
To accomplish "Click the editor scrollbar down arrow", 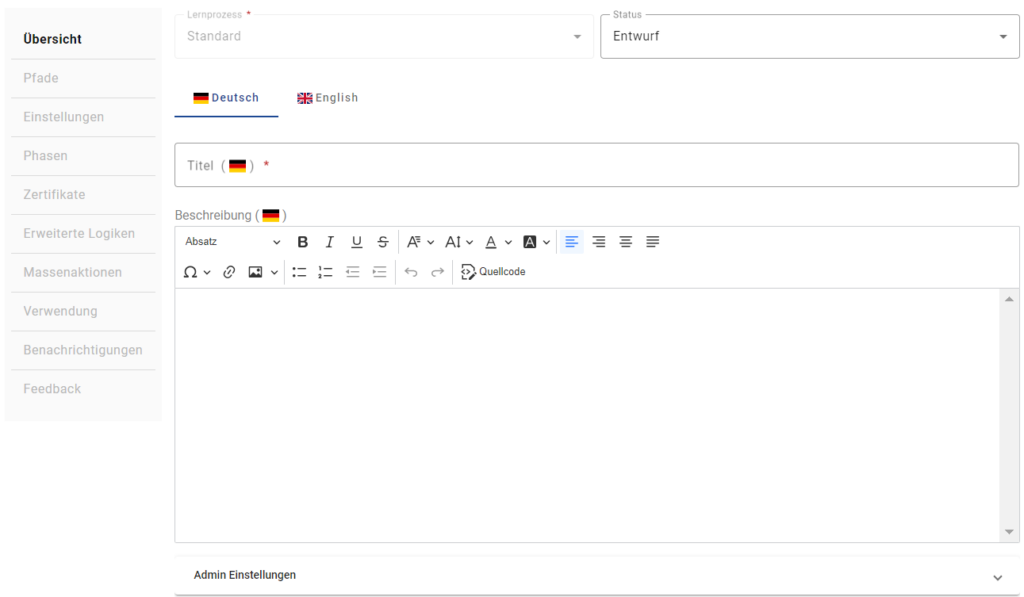I will pyautogui.click(x=1009, y=532).
